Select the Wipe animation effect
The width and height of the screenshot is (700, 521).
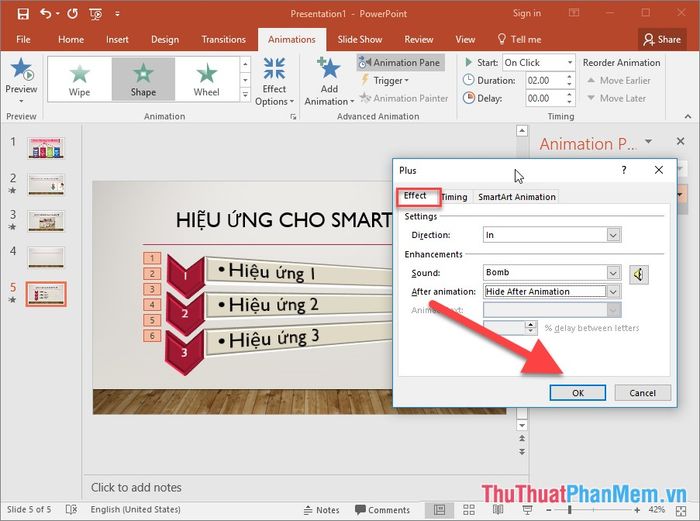(79, 79)
